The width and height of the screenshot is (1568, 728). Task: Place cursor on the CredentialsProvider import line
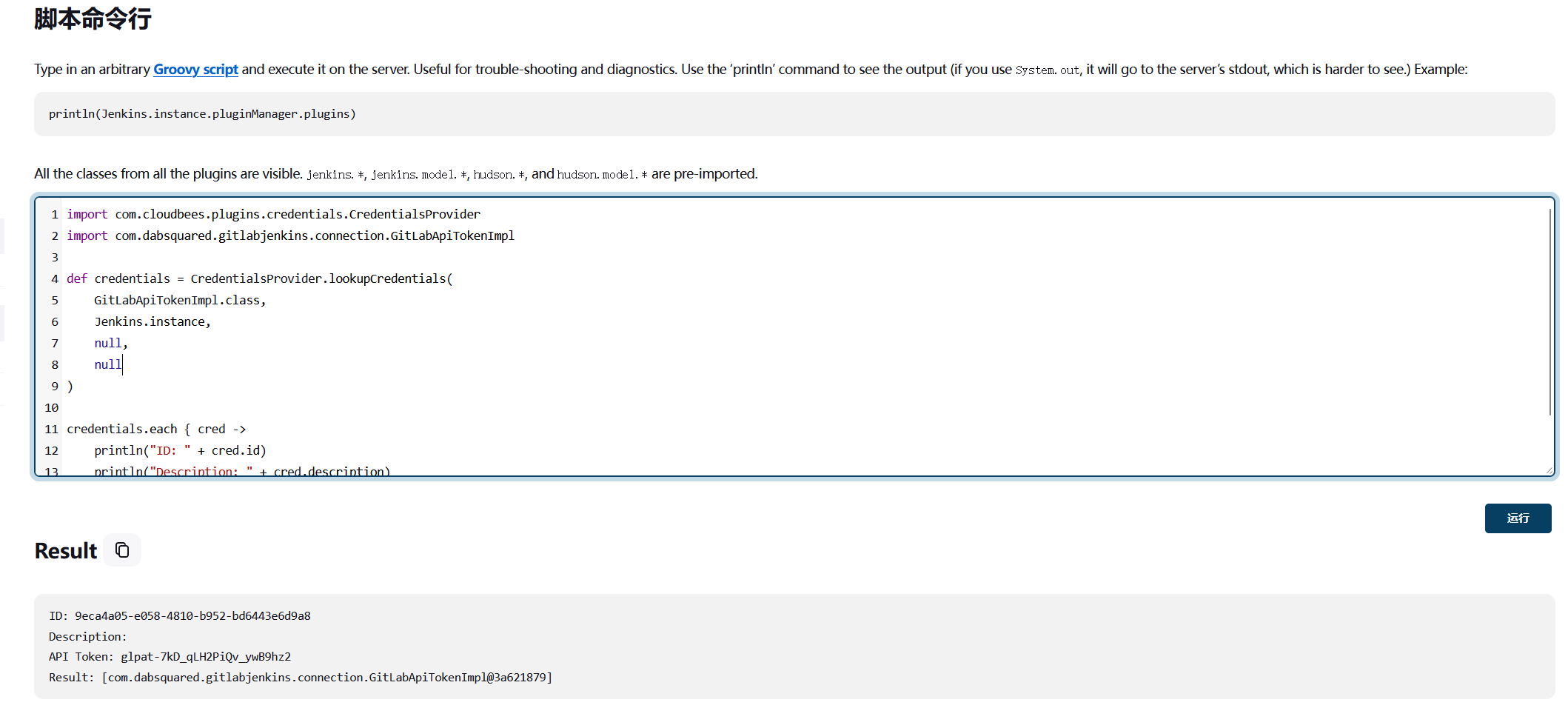pos(296,215)
